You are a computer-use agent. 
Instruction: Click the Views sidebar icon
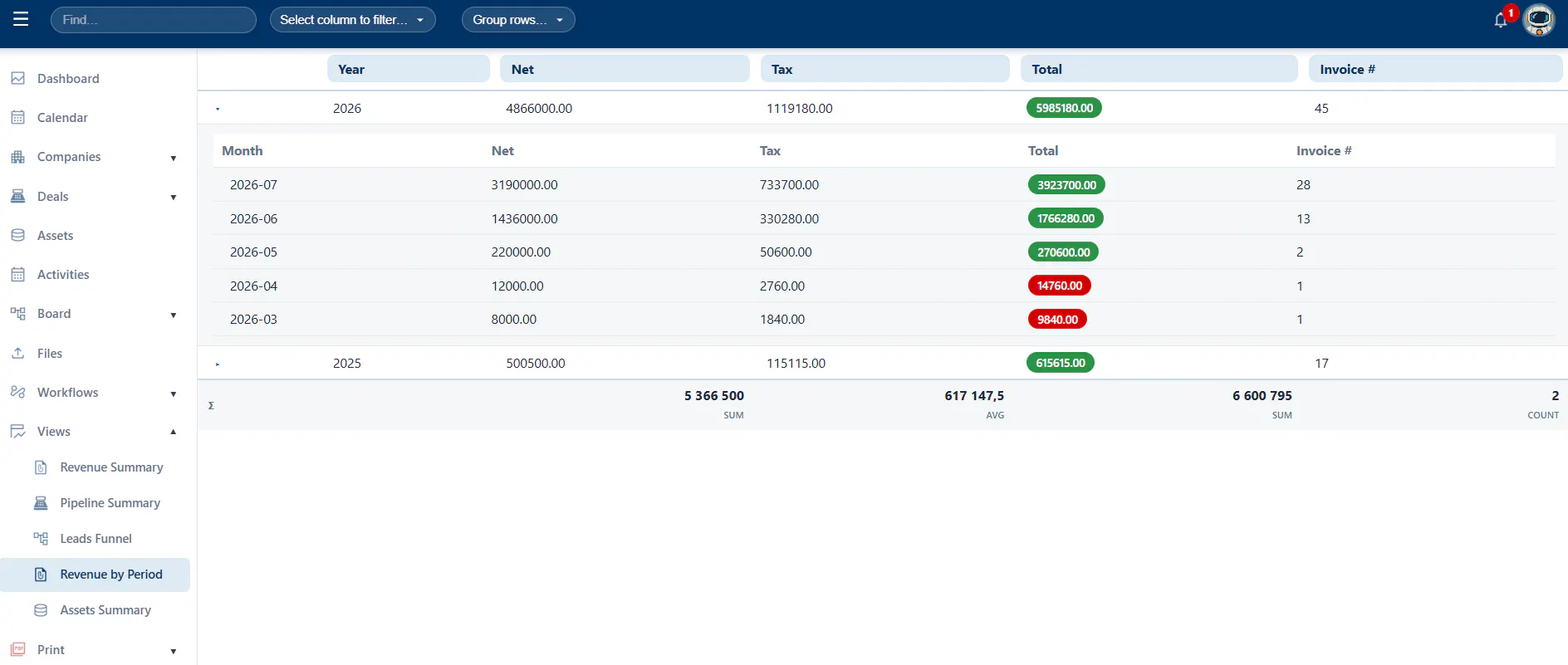(x=17, y=431)
